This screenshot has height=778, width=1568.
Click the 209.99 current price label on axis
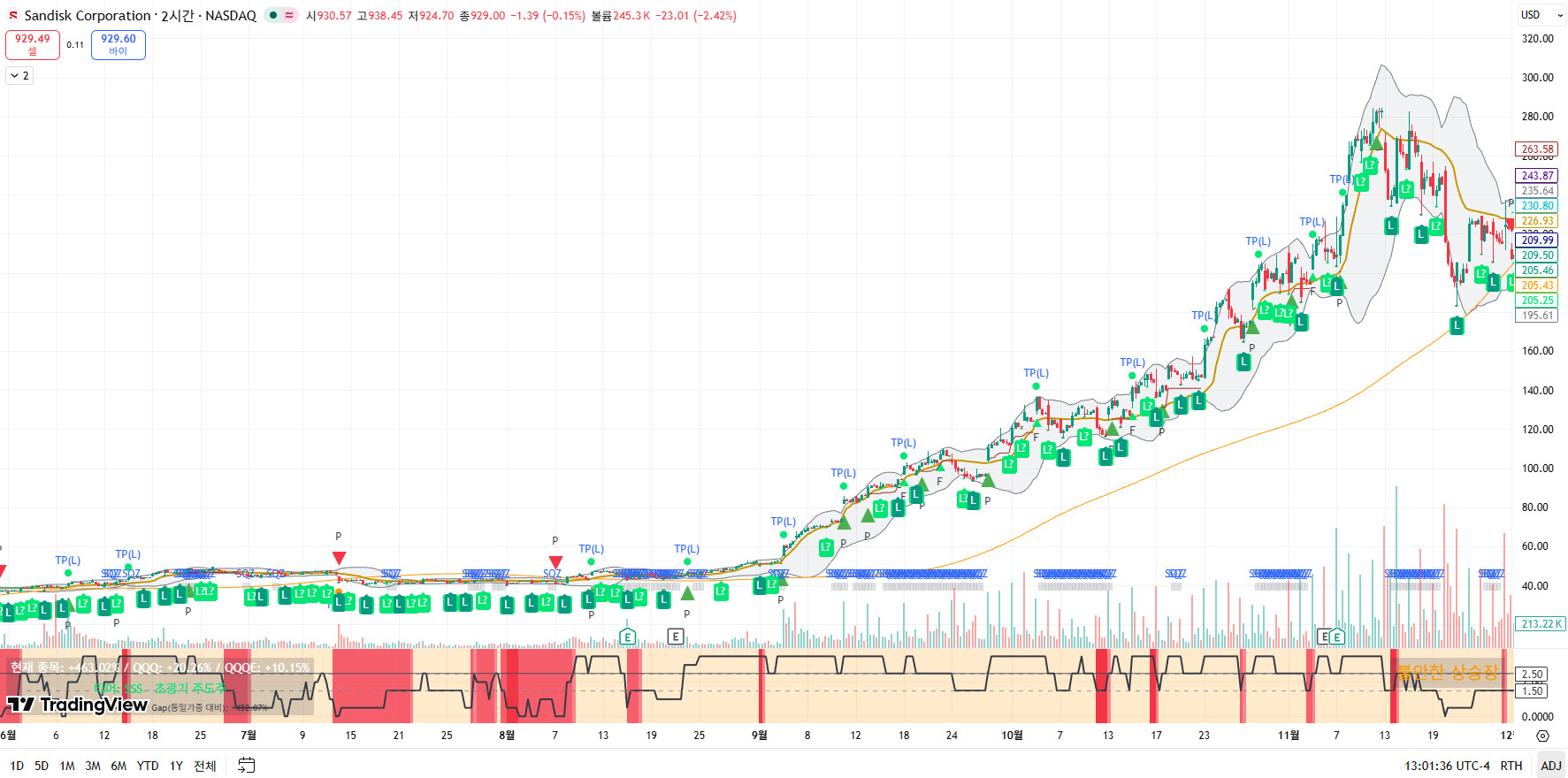tap(1537, 240)
